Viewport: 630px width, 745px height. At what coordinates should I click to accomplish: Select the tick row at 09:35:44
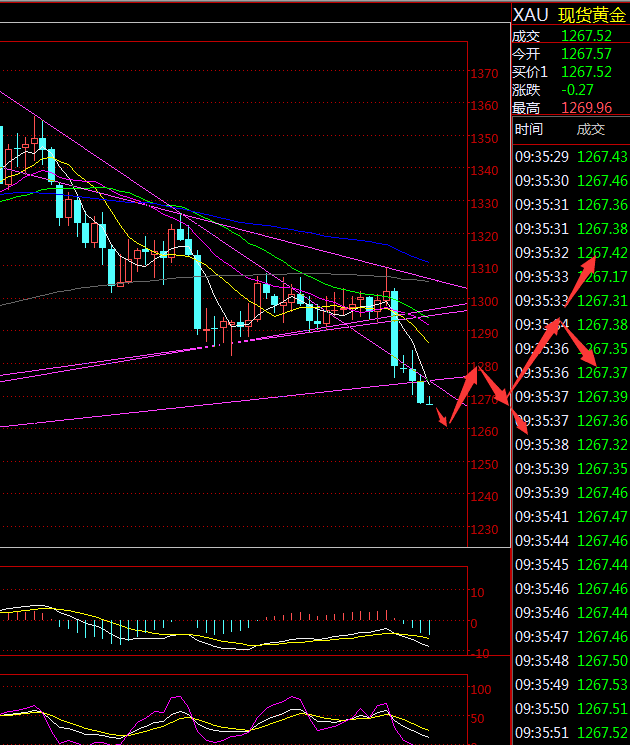pos(571,541)
